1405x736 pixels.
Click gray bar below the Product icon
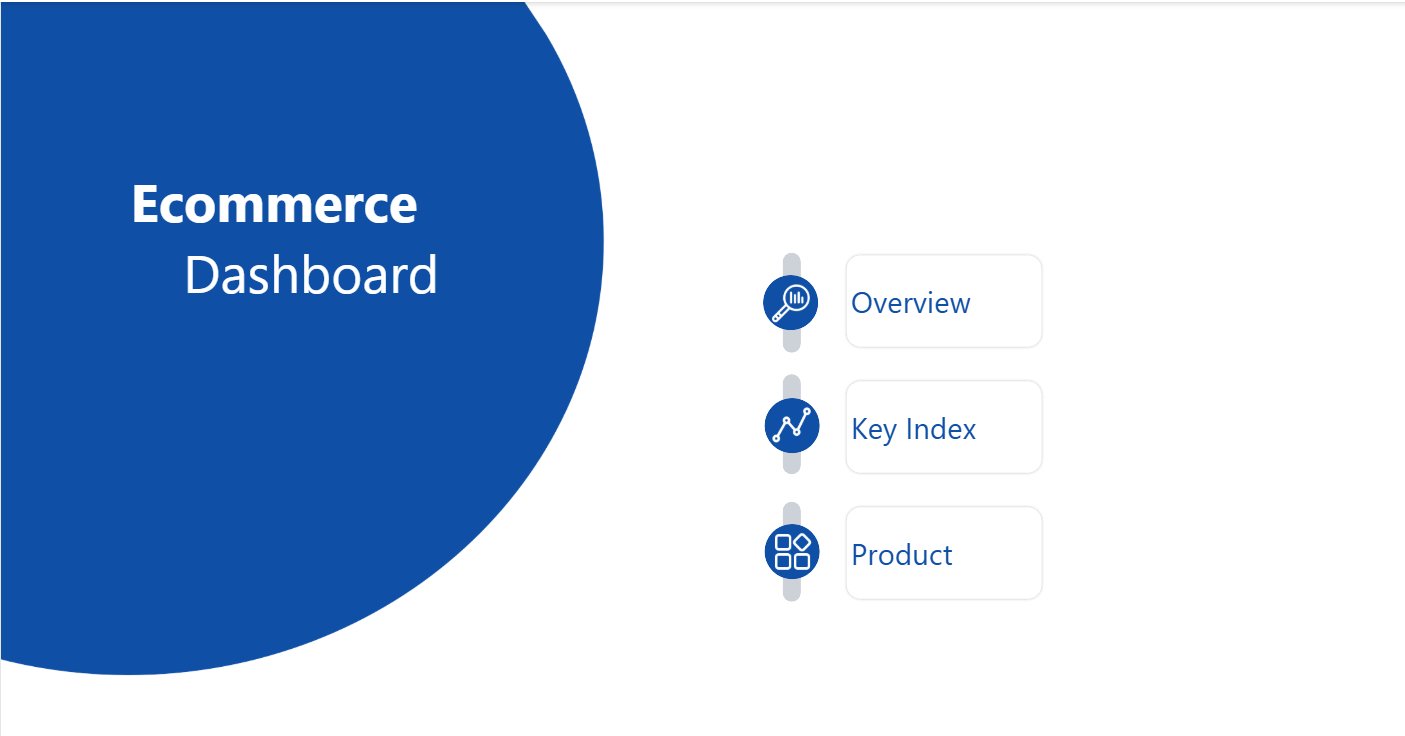coord(791,590)
